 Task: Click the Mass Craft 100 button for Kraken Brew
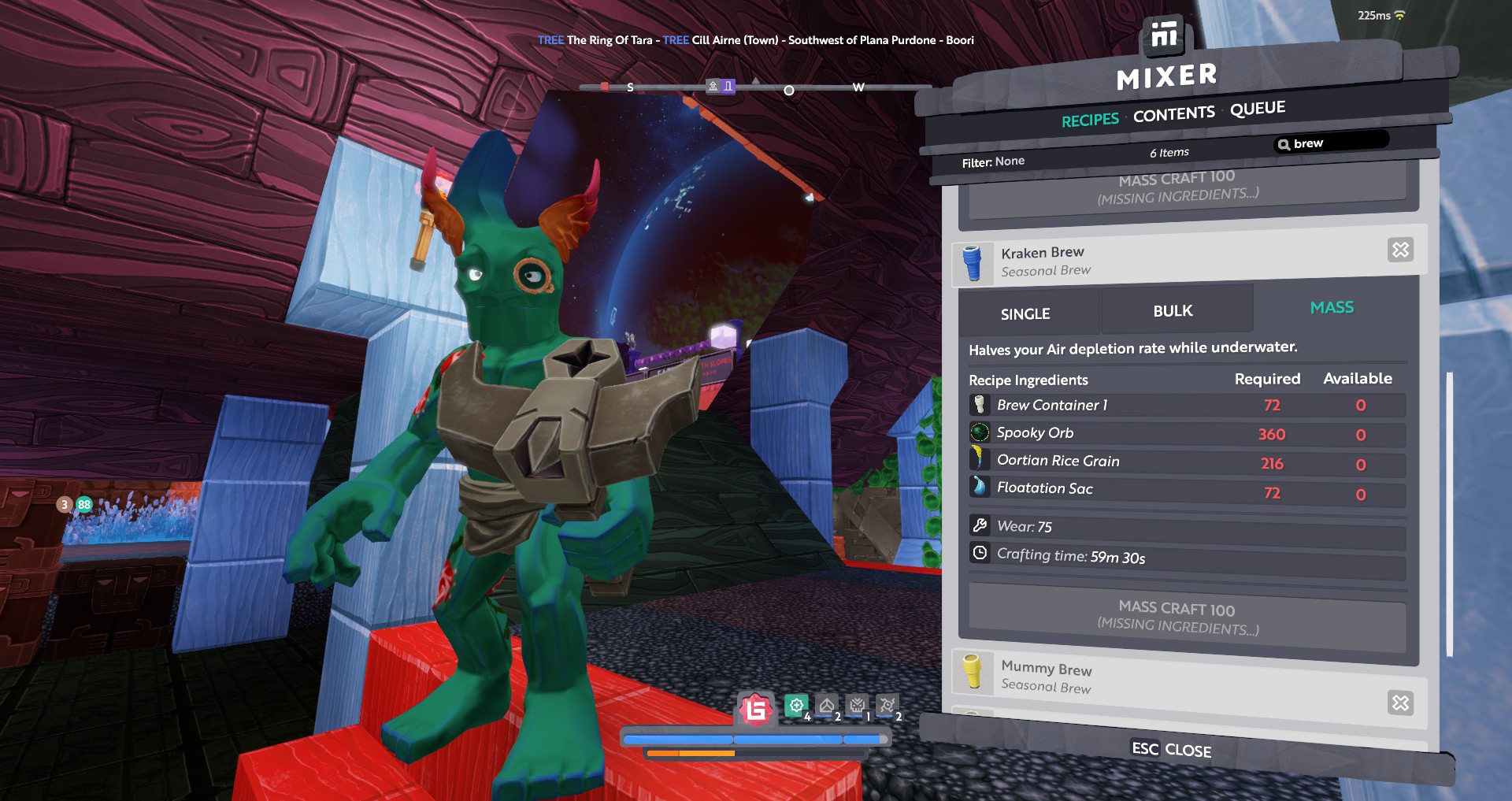[x=1178, y=617]
